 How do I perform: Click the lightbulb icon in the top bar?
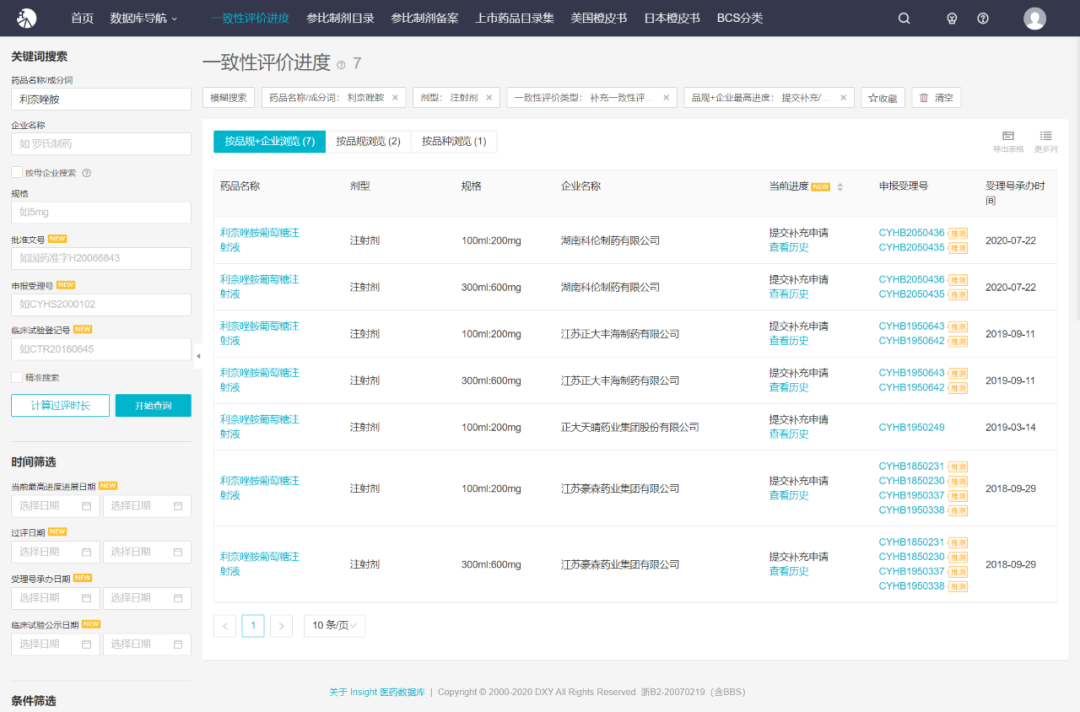coord(952,19)
